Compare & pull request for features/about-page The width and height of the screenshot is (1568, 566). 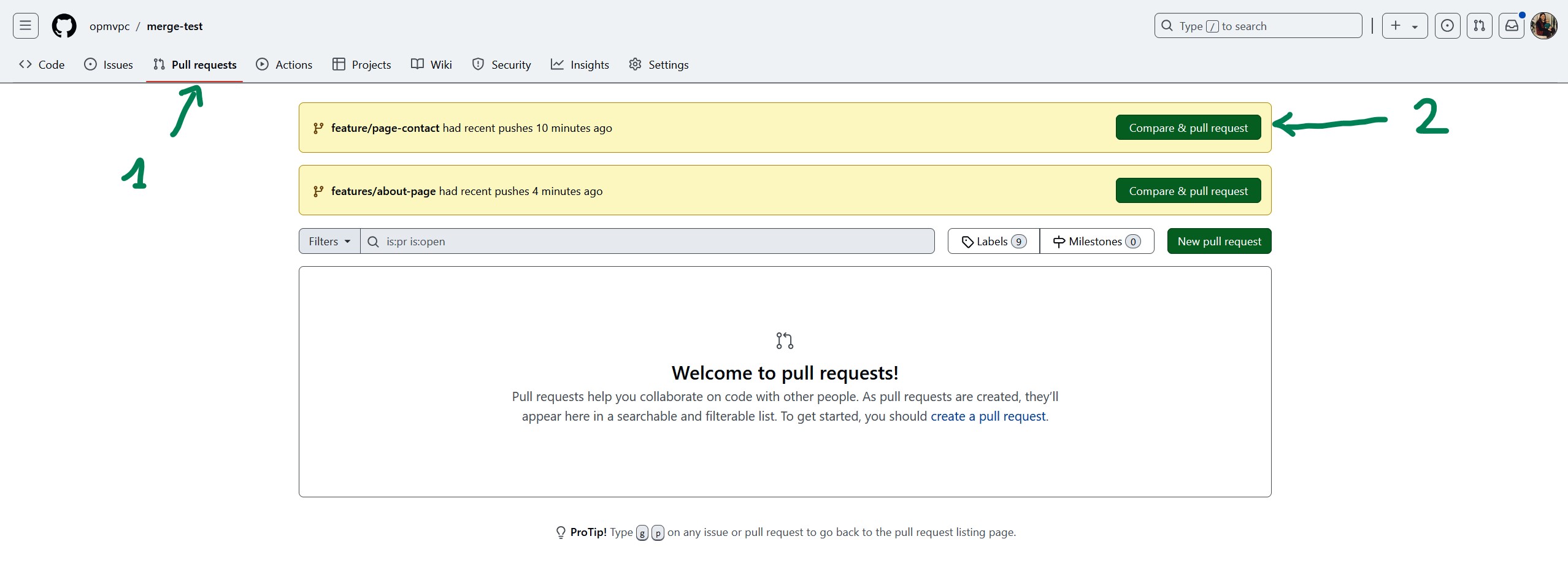[1188, 191]
